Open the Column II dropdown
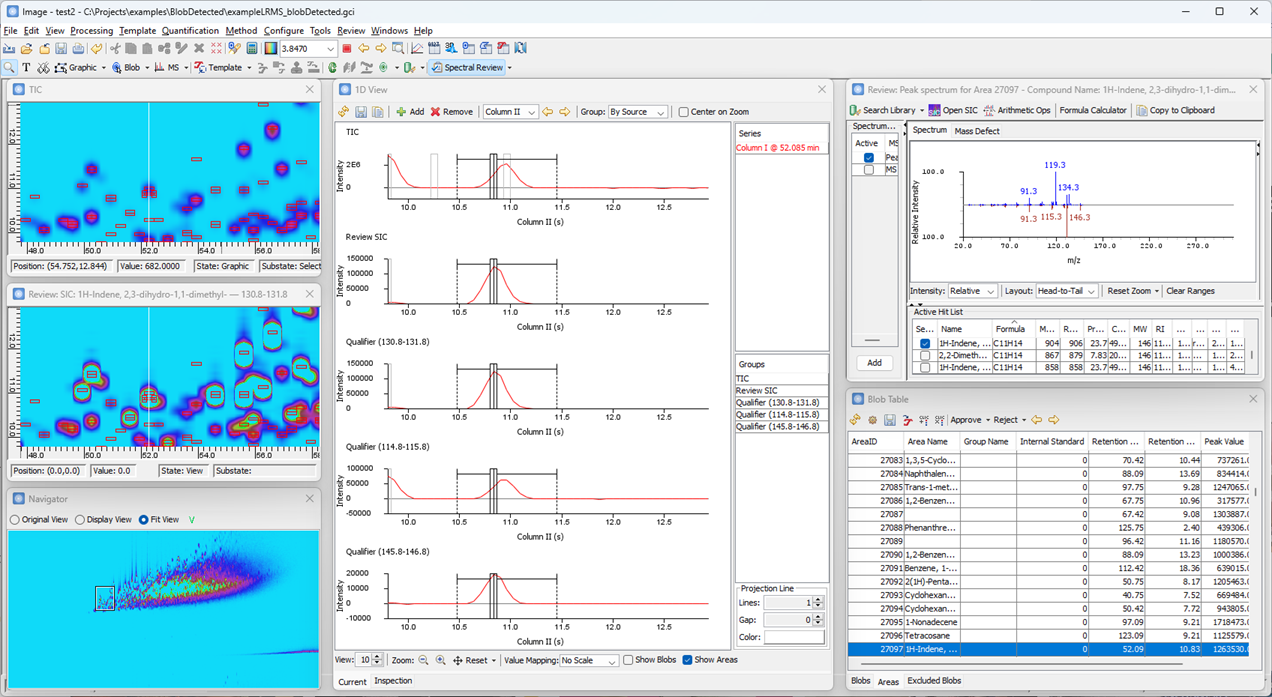The height and width of the screenshot is (697, 1272). point(511,111)
